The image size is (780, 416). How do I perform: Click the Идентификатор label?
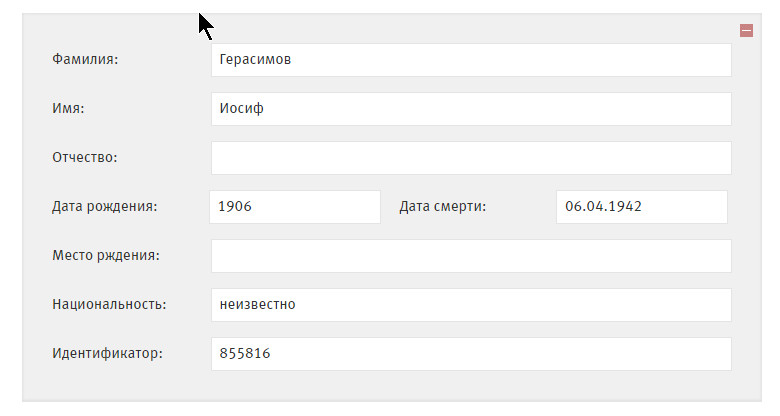click(107, 354)
